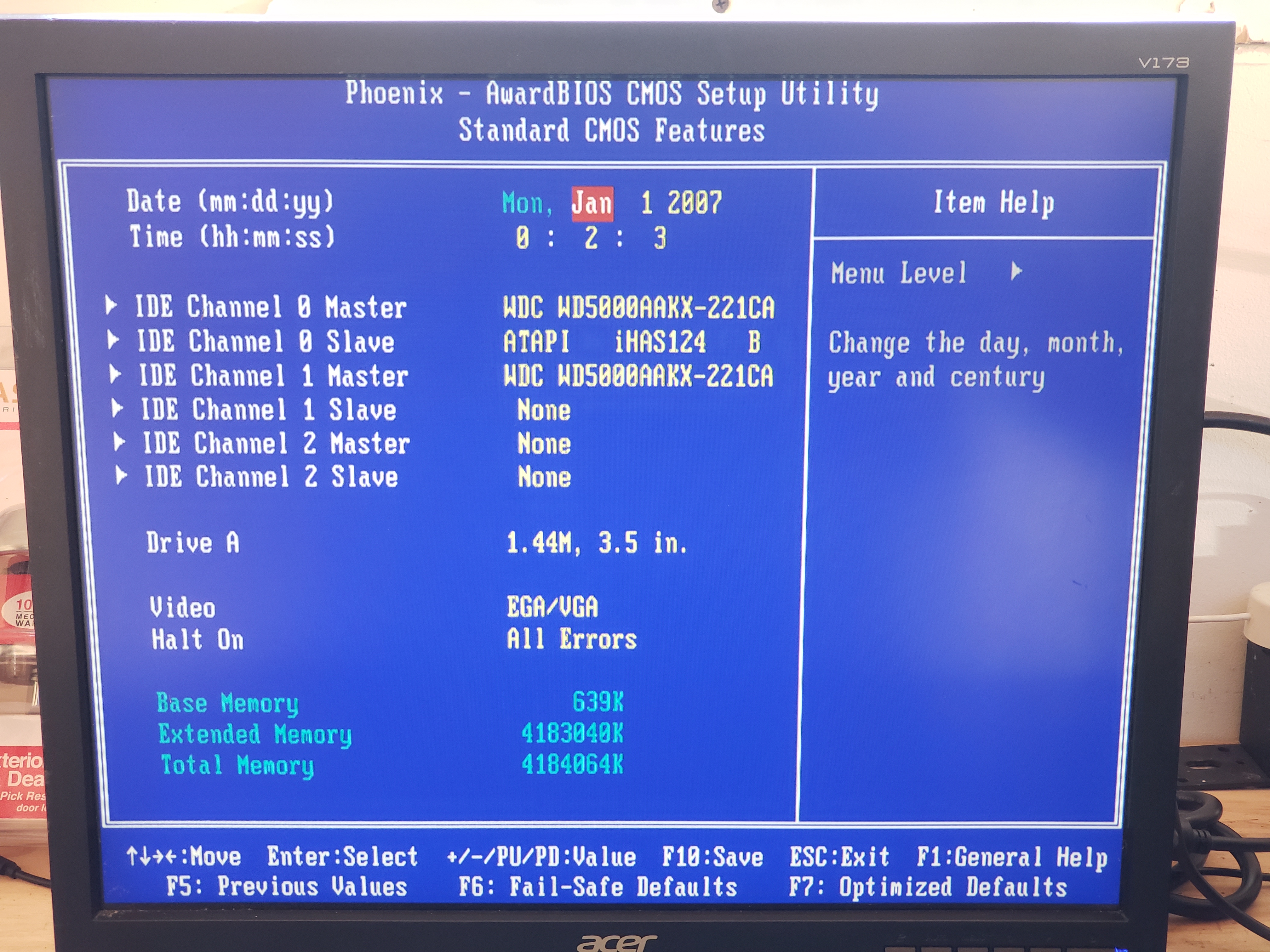Open IDE Channel 1 Slave entry
This screenshot has width=1270, height=952.
point(268,410)
